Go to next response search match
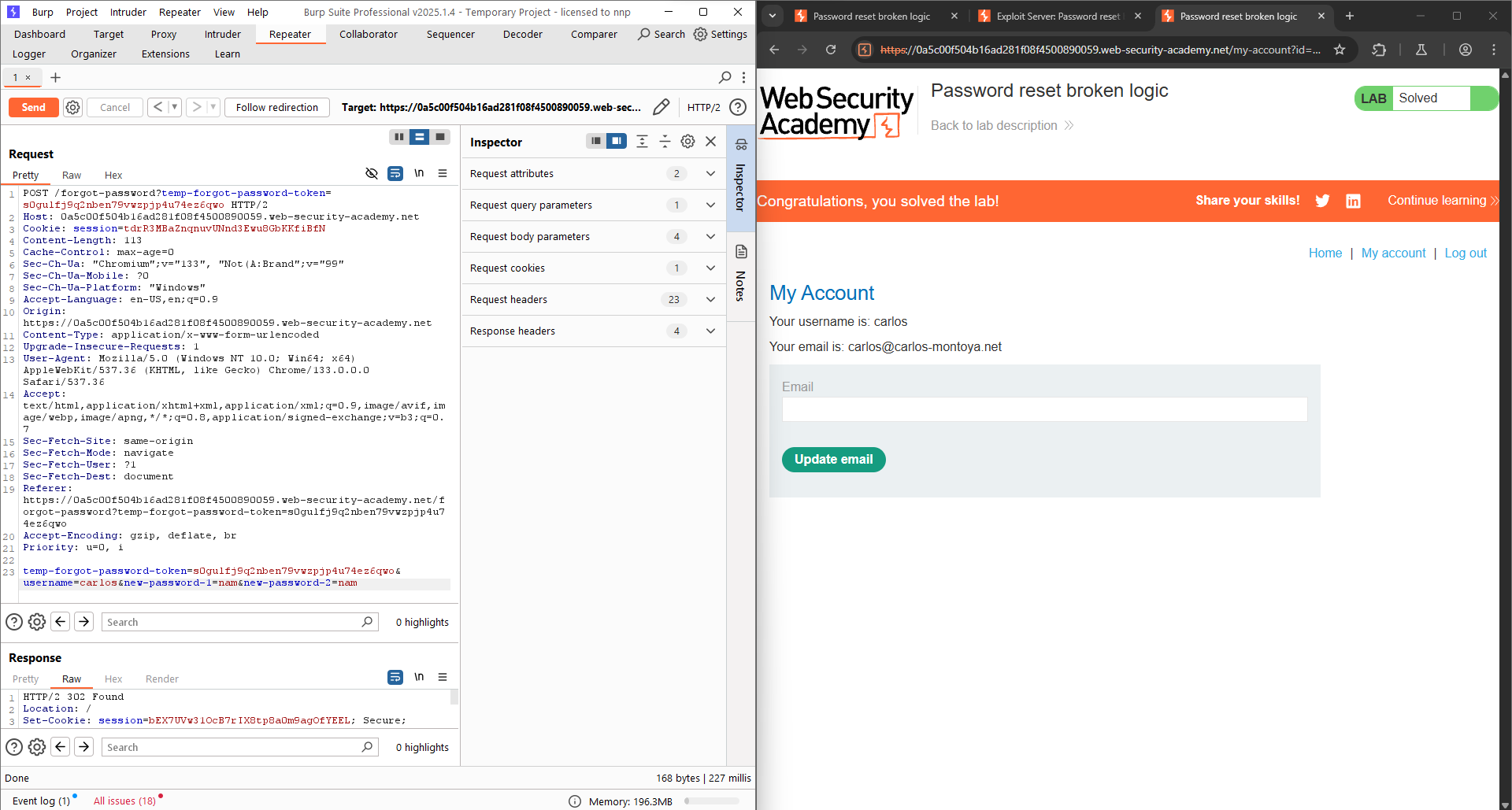Image resolution: width=1512 pixels, height=810 pixels. pyautogui.click(x=83, y=747)
